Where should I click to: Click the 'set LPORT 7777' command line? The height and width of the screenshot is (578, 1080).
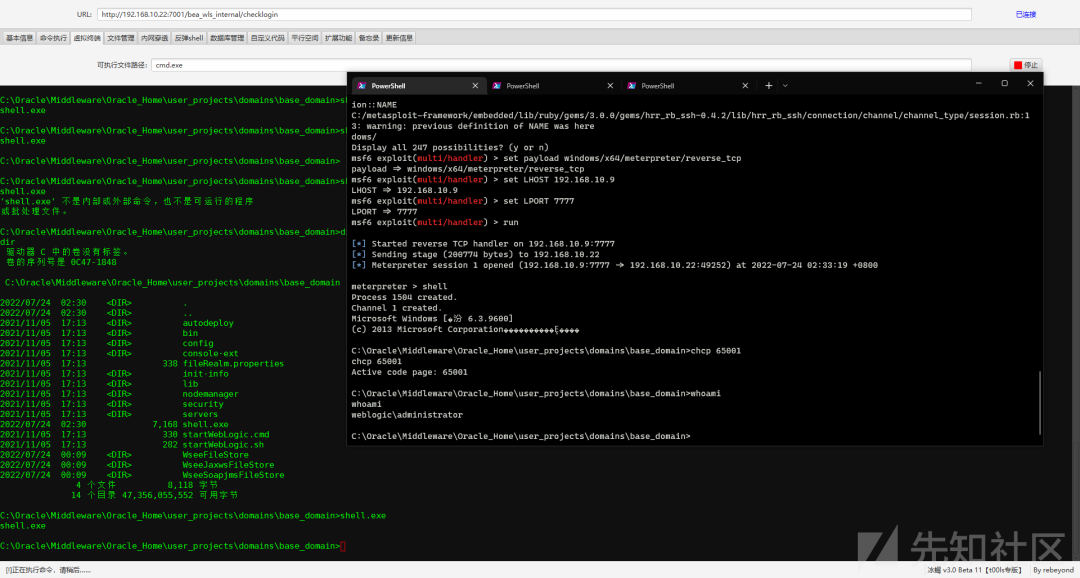pos(463,200)
